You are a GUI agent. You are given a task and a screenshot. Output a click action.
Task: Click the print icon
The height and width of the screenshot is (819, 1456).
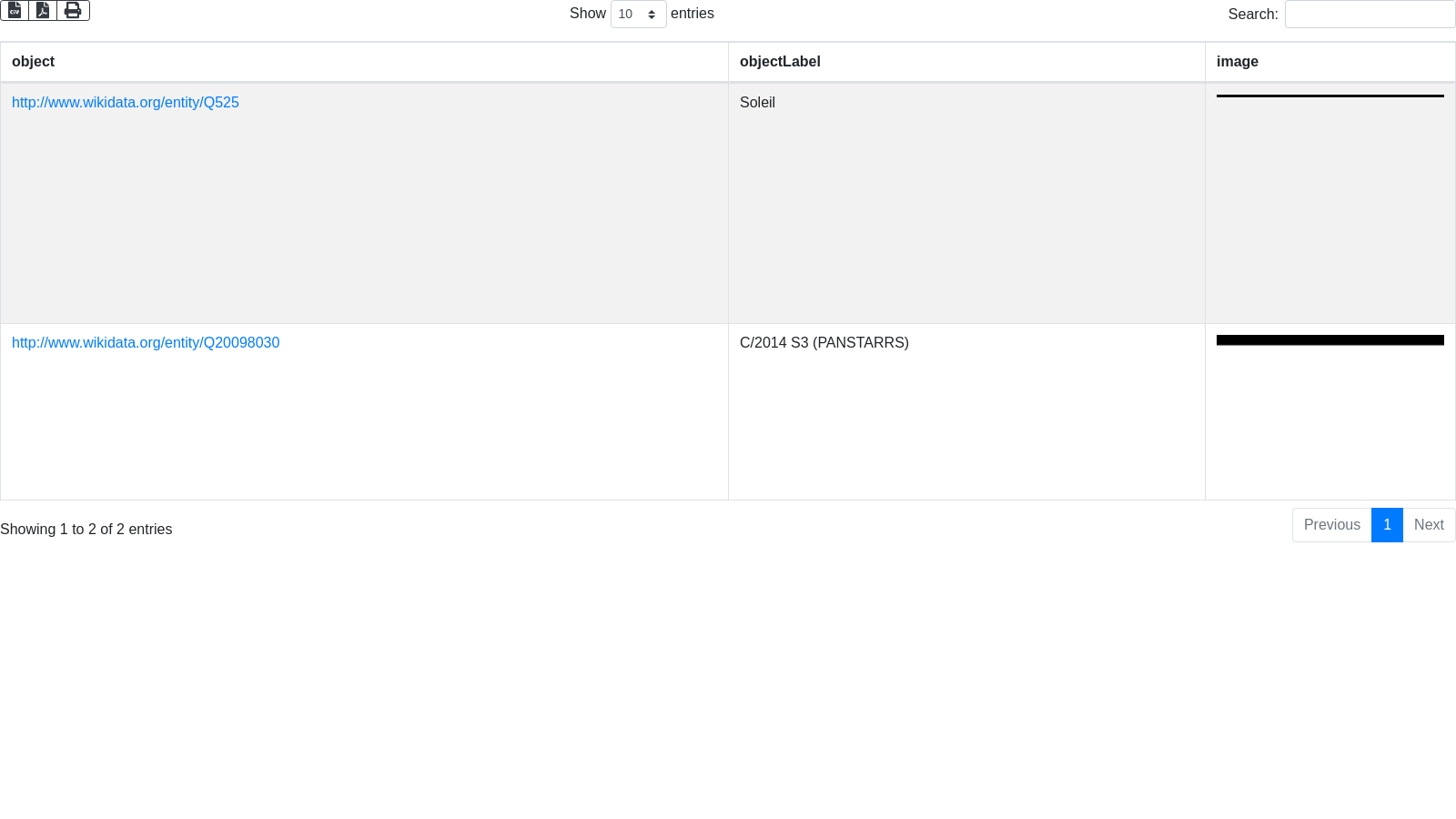point(73,10)
